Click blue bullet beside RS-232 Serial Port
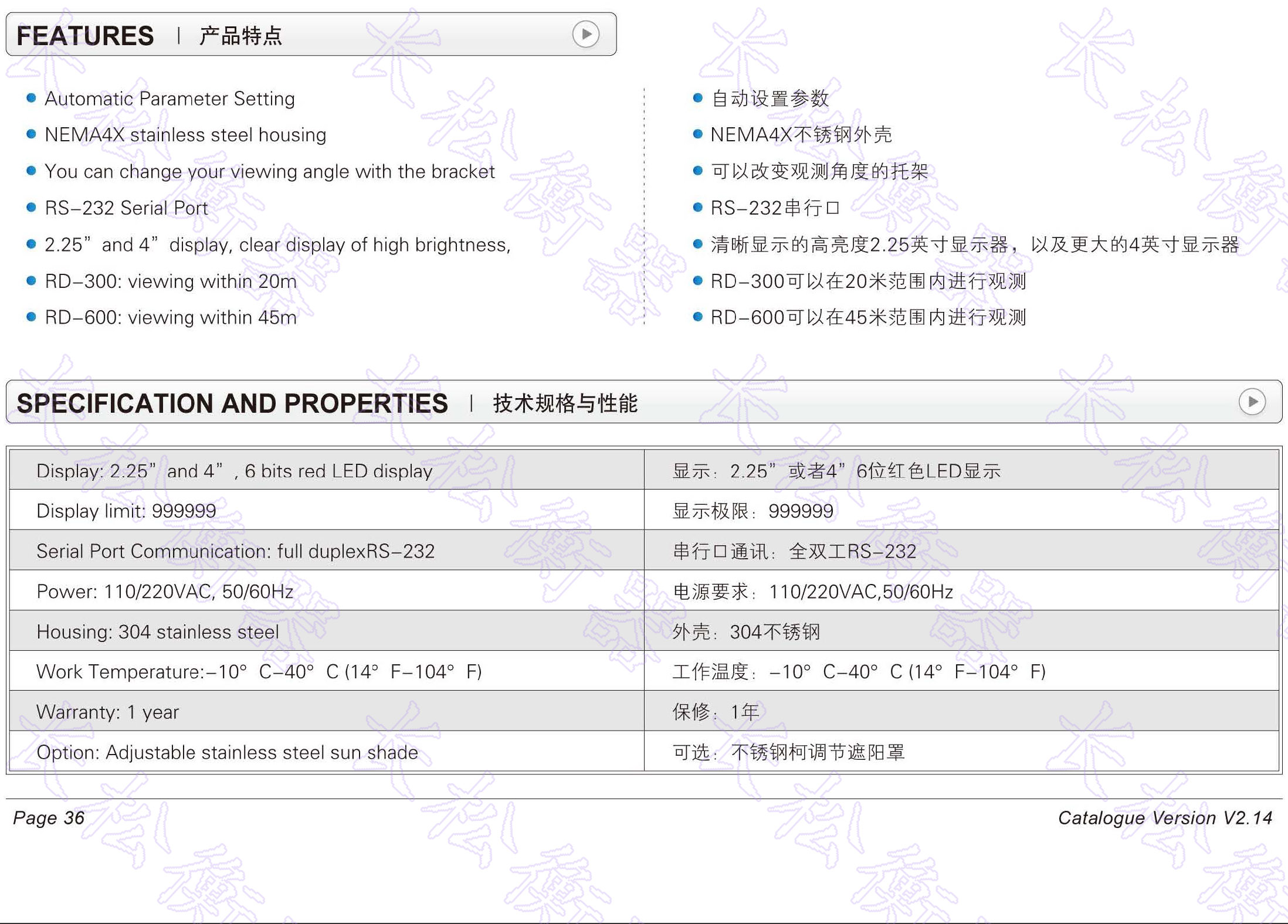 point(32,208)
